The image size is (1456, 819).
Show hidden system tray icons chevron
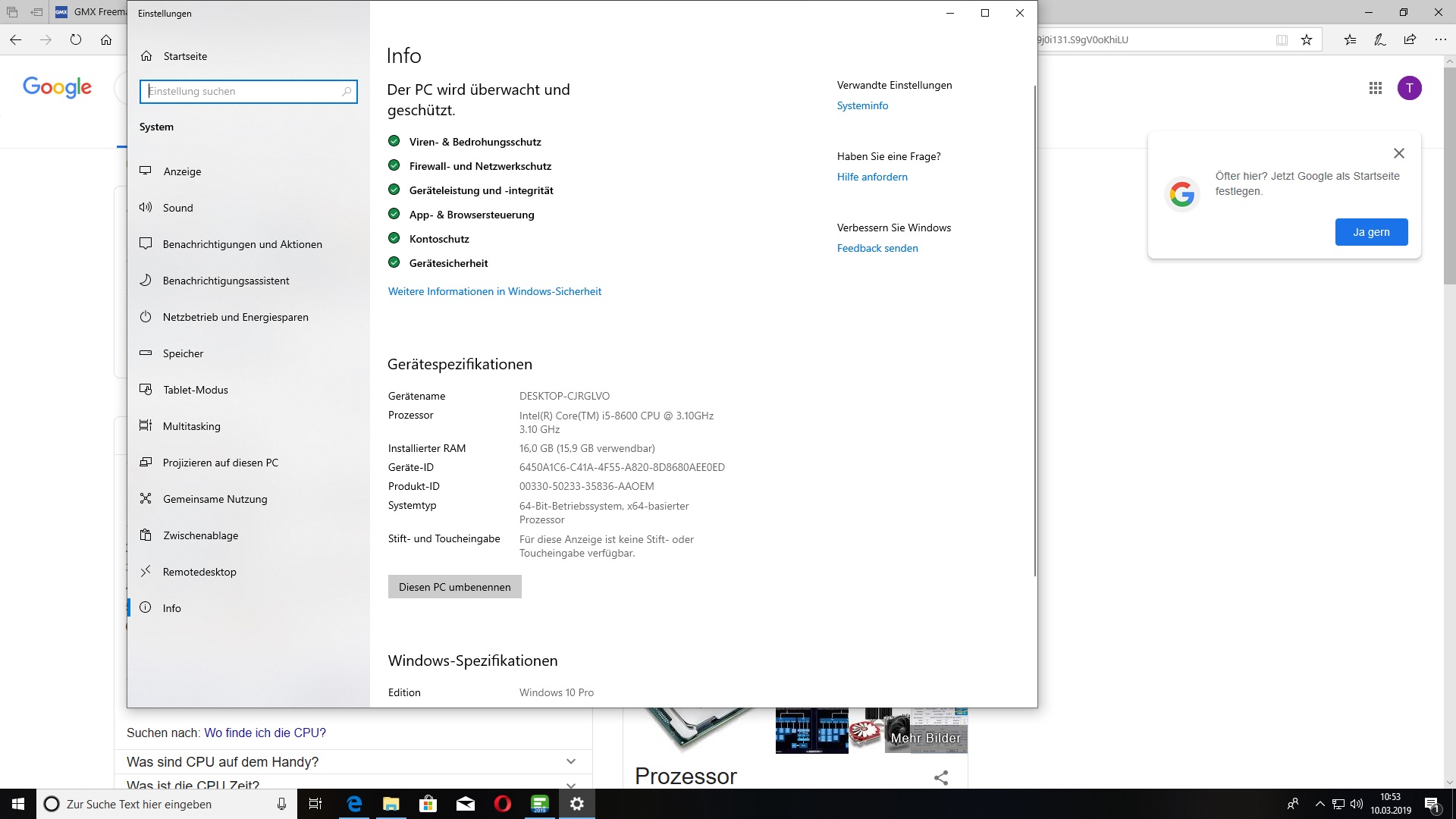click(1319, 804)
